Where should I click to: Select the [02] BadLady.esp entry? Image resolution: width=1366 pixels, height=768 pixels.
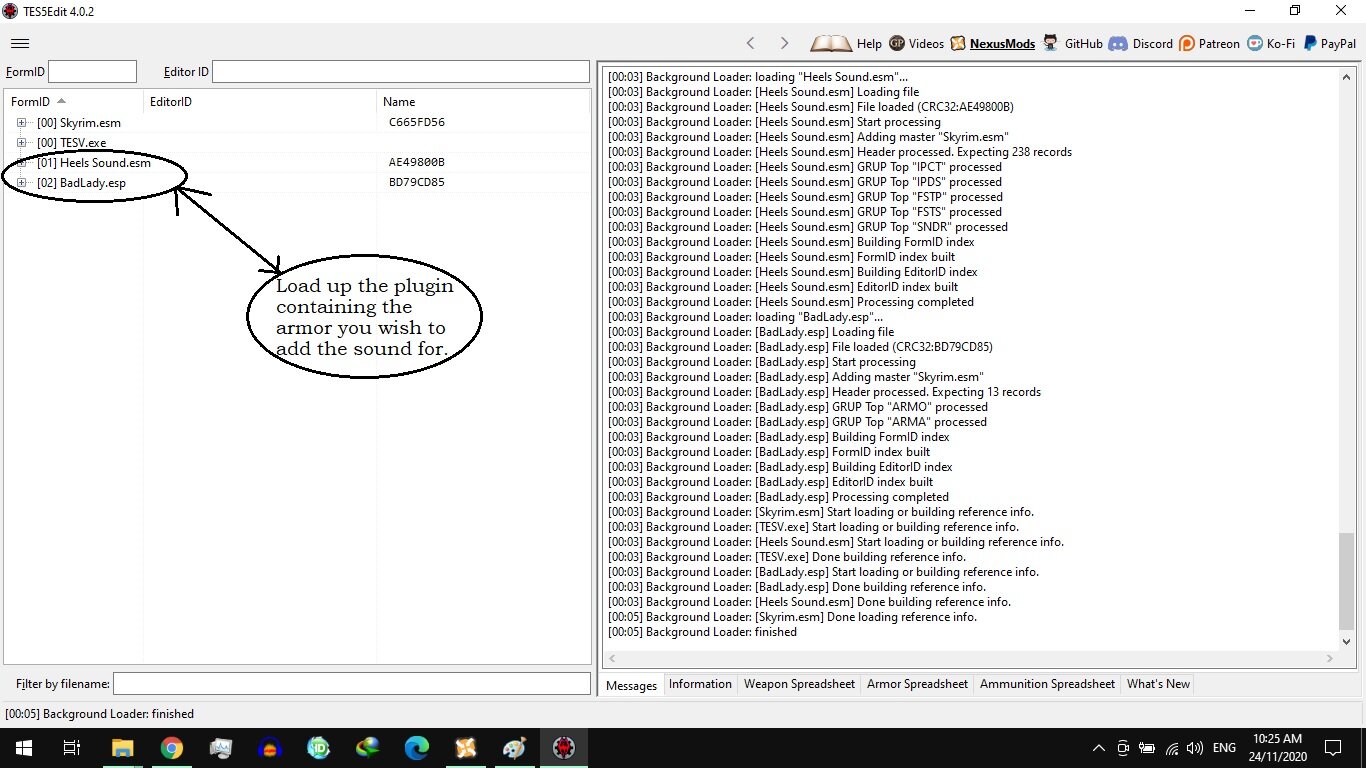point(81,182)
